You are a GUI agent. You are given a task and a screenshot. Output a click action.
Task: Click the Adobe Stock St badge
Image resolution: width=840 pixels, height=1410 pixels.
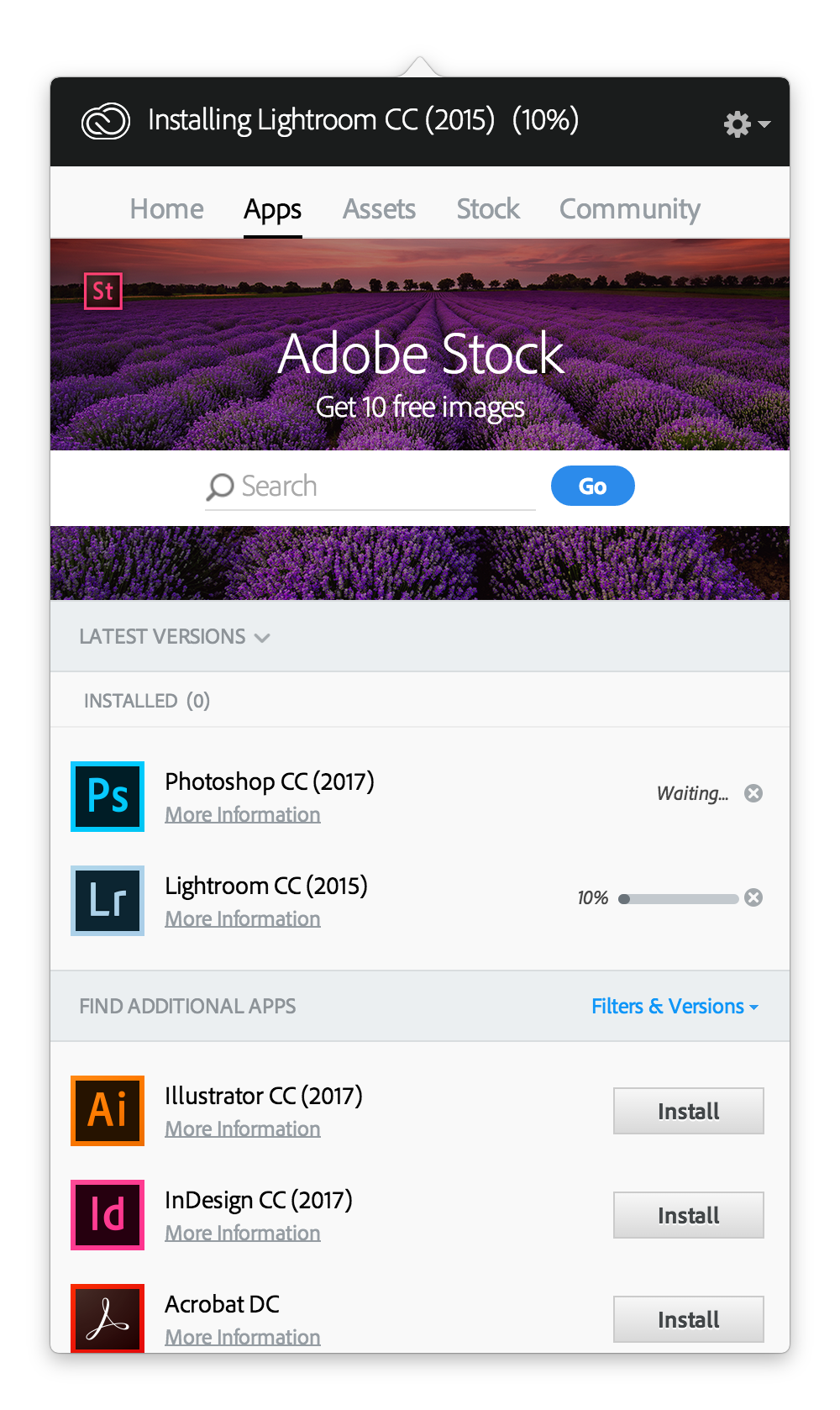click(x=103, y=292)
